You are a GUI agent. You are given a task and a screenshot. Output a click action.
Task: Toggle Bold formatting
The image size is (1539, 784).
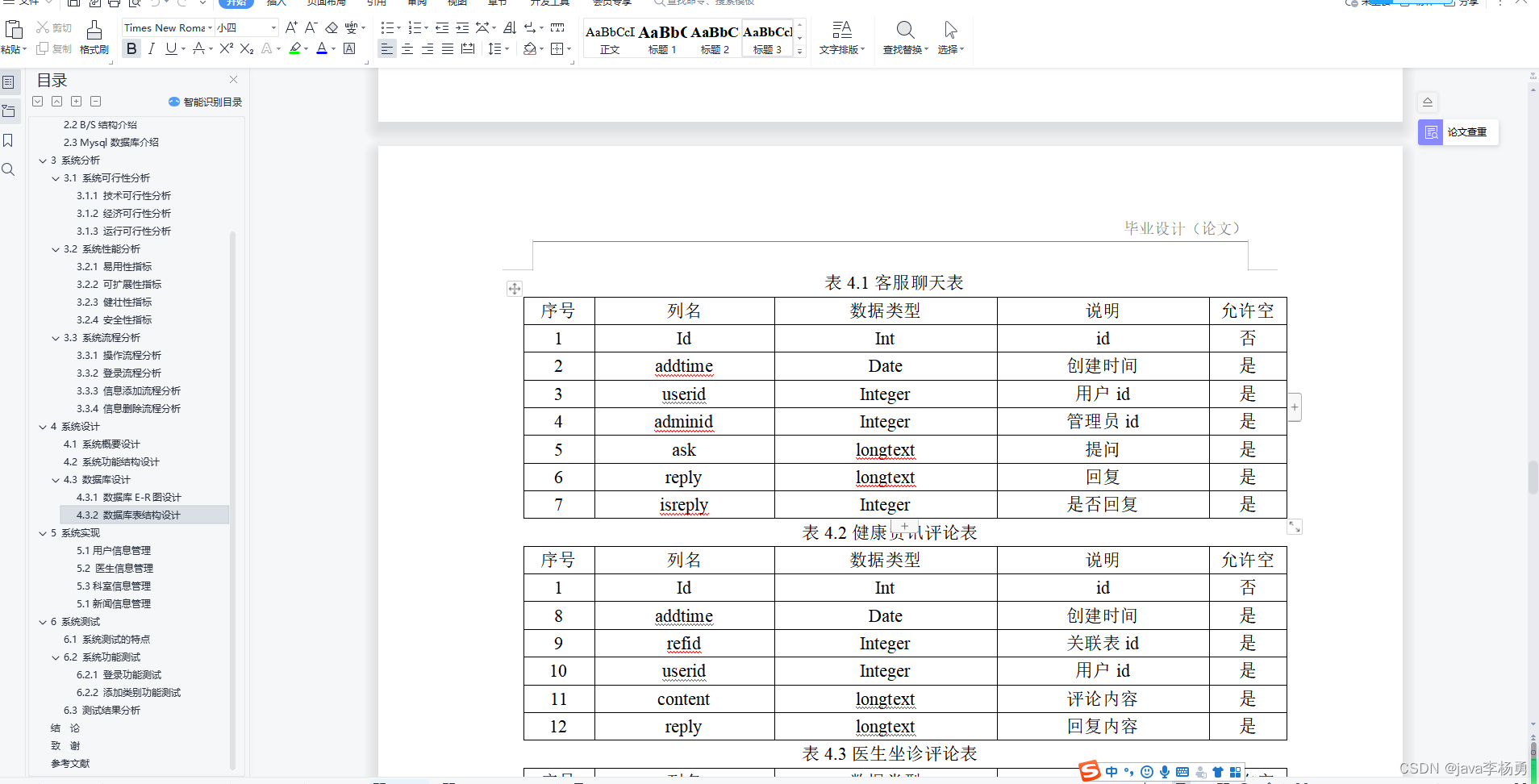pos(131,49)
